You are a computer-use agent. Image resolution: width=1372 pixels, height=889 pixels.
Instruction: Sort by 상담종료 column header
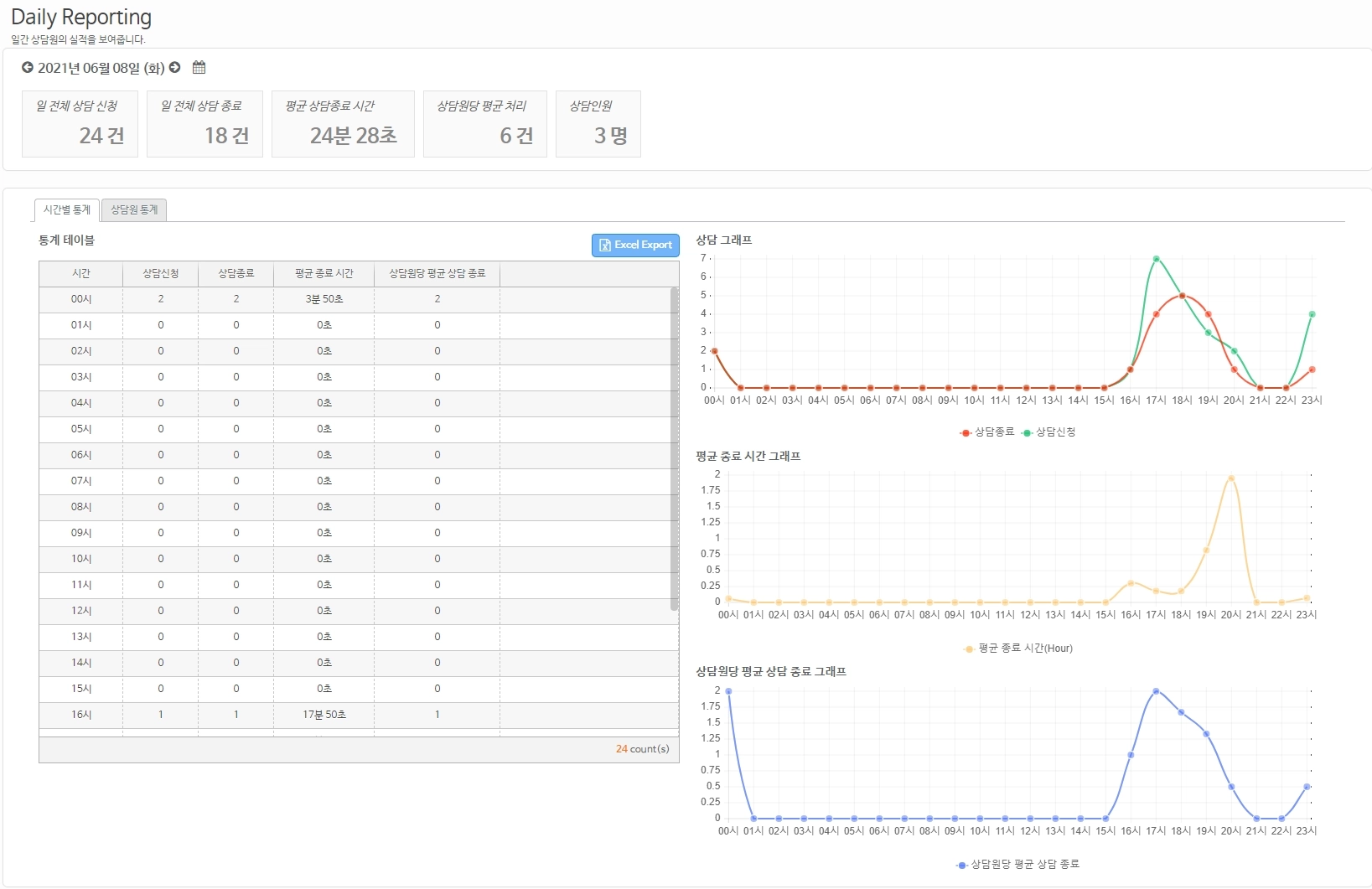click(x=236, y=274)
